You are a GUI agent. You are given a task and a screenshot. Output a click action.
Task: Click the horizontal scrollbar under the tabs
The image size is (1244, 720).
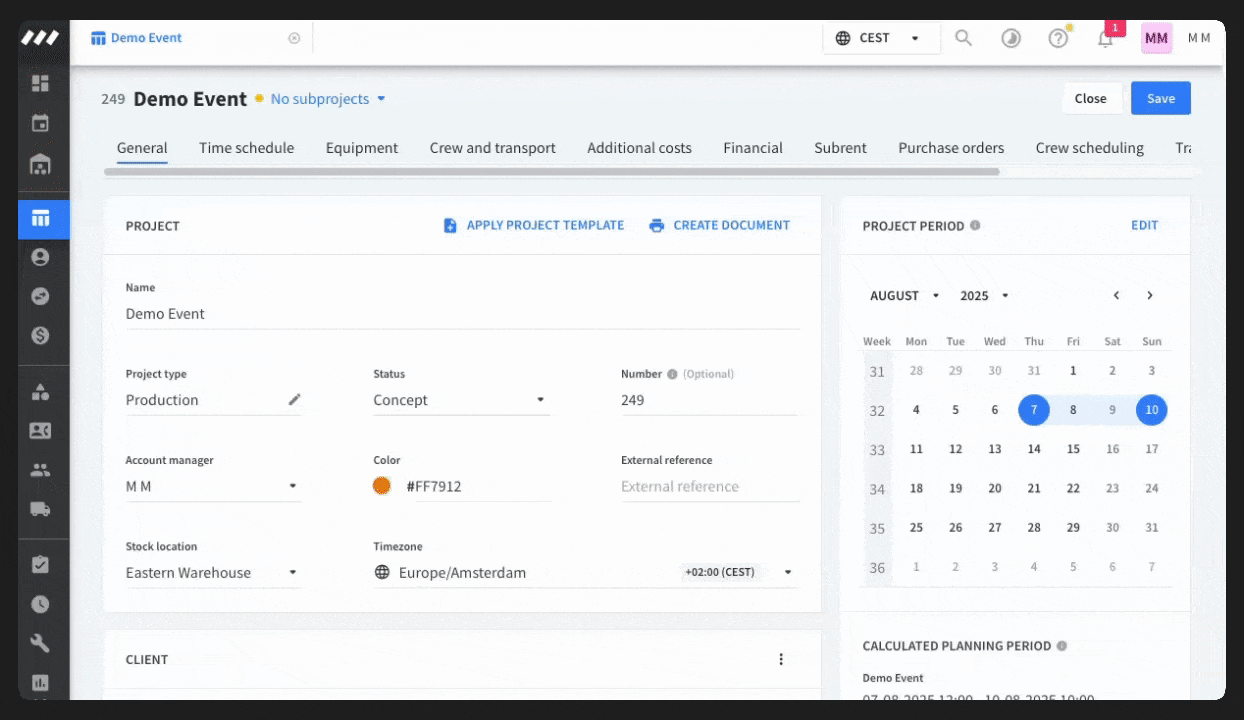(x=552, y=172)
